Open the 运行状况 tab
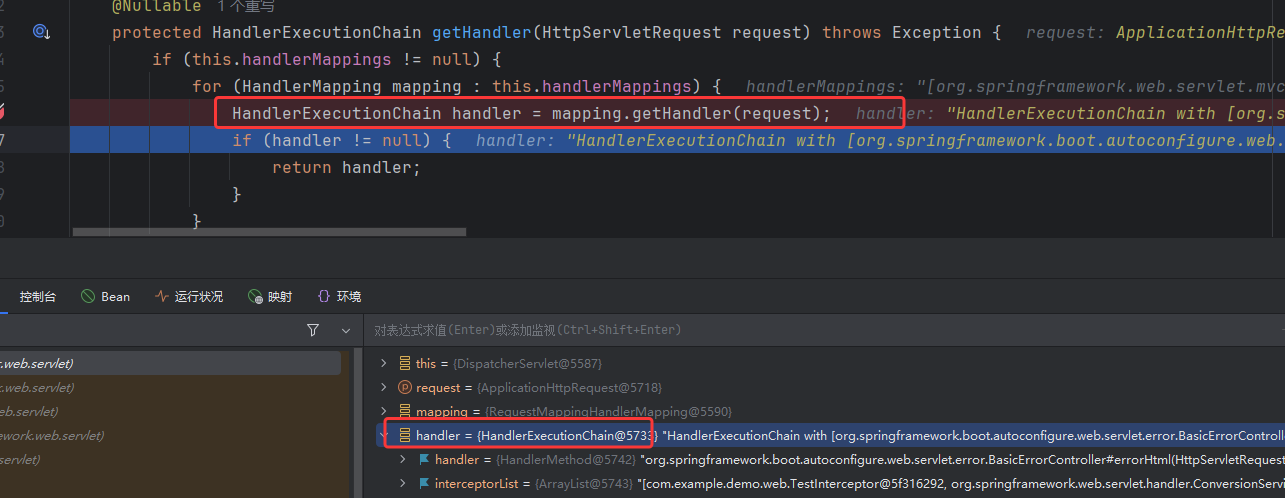Screen dimensions: 1285x498 coord(189,297)
